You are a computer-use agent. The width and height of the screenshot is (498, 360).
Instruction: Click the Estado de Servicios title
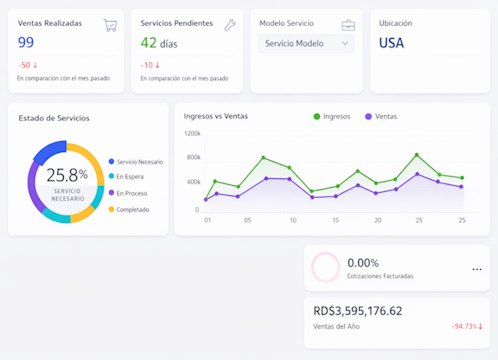click(54, 118)
